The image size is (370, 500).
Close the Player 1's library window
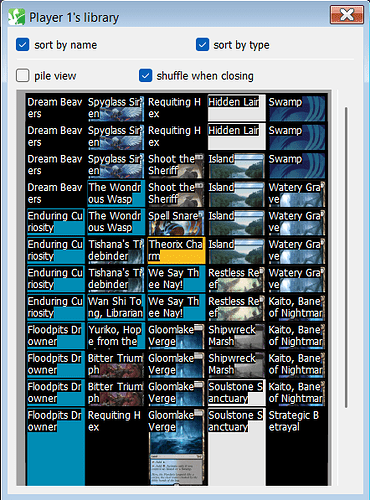[347, 15]
